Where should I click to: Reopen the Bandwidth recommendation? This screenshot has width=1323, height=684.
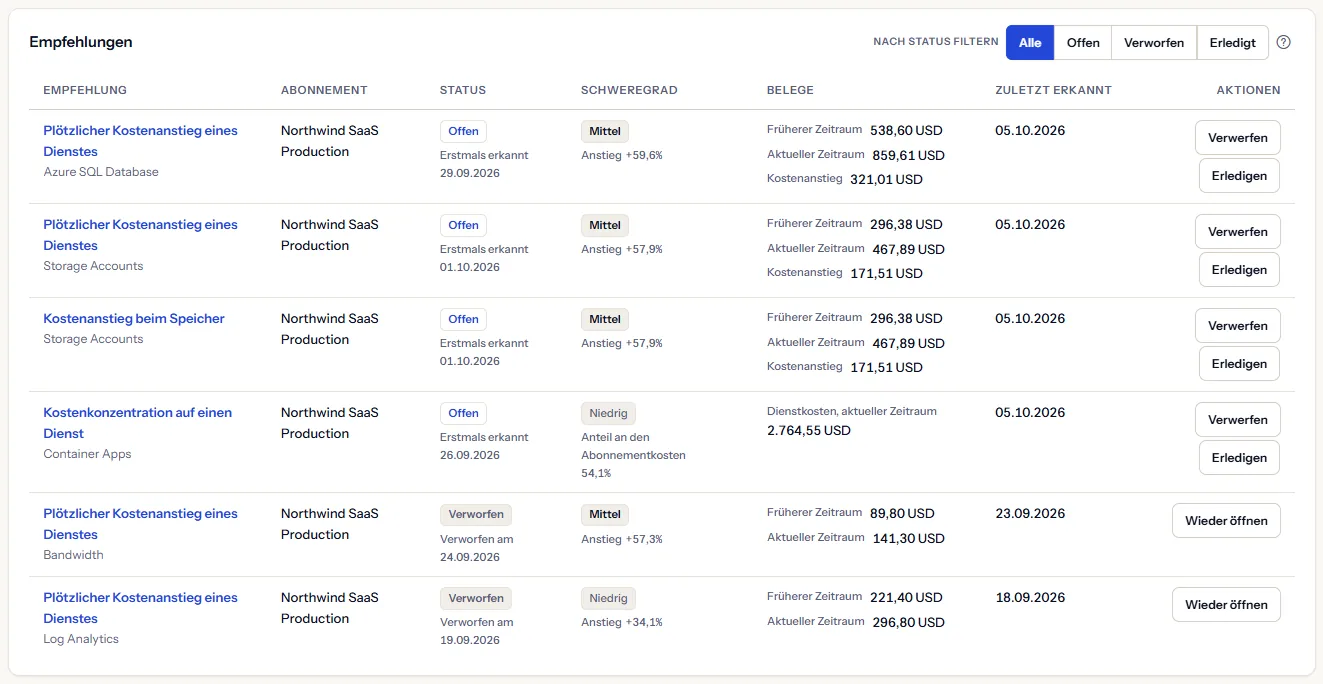click(1226, 521)
